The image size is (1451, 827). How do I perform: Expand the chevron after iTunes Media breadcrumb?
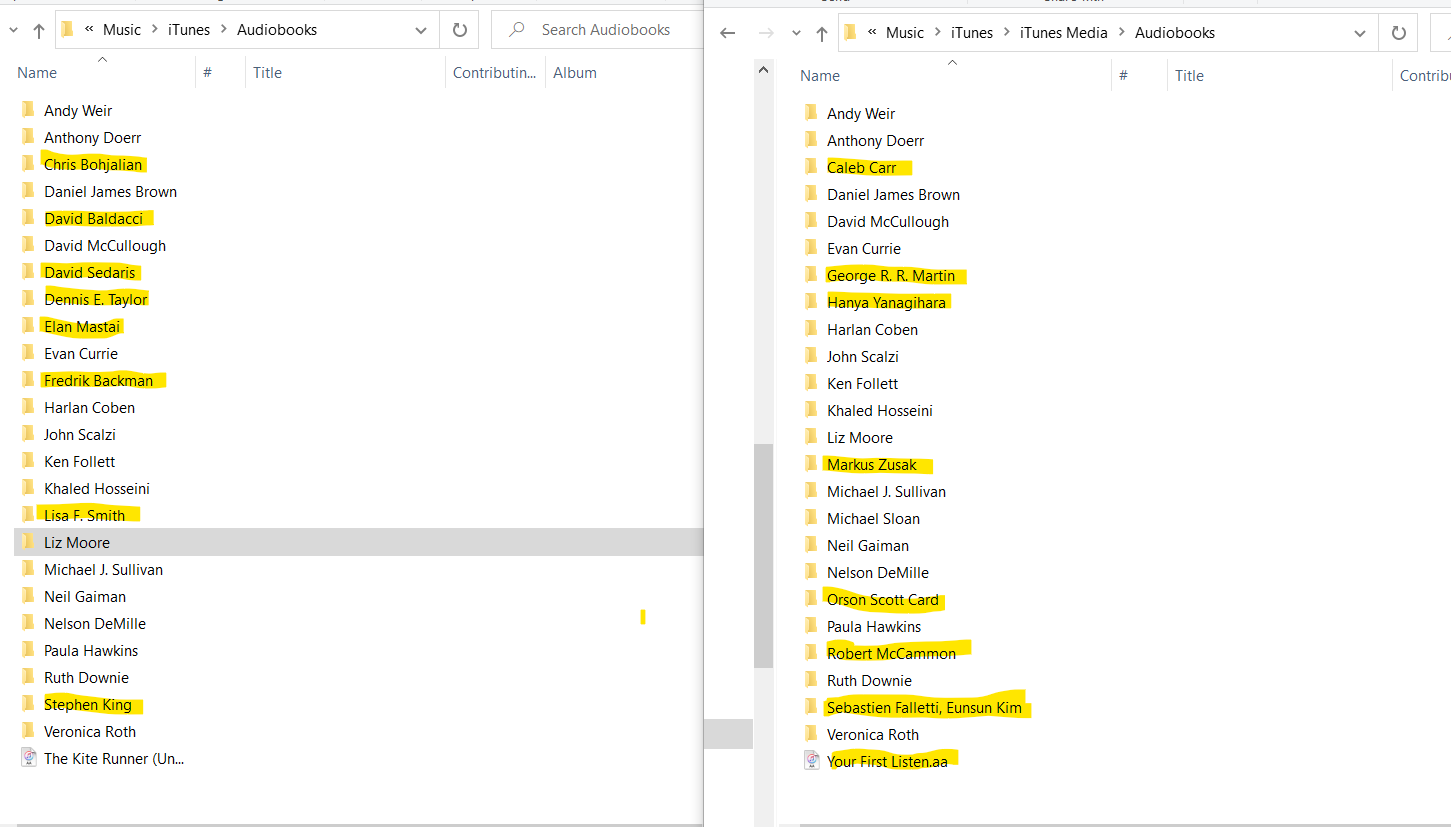[x=1122, y=33]
